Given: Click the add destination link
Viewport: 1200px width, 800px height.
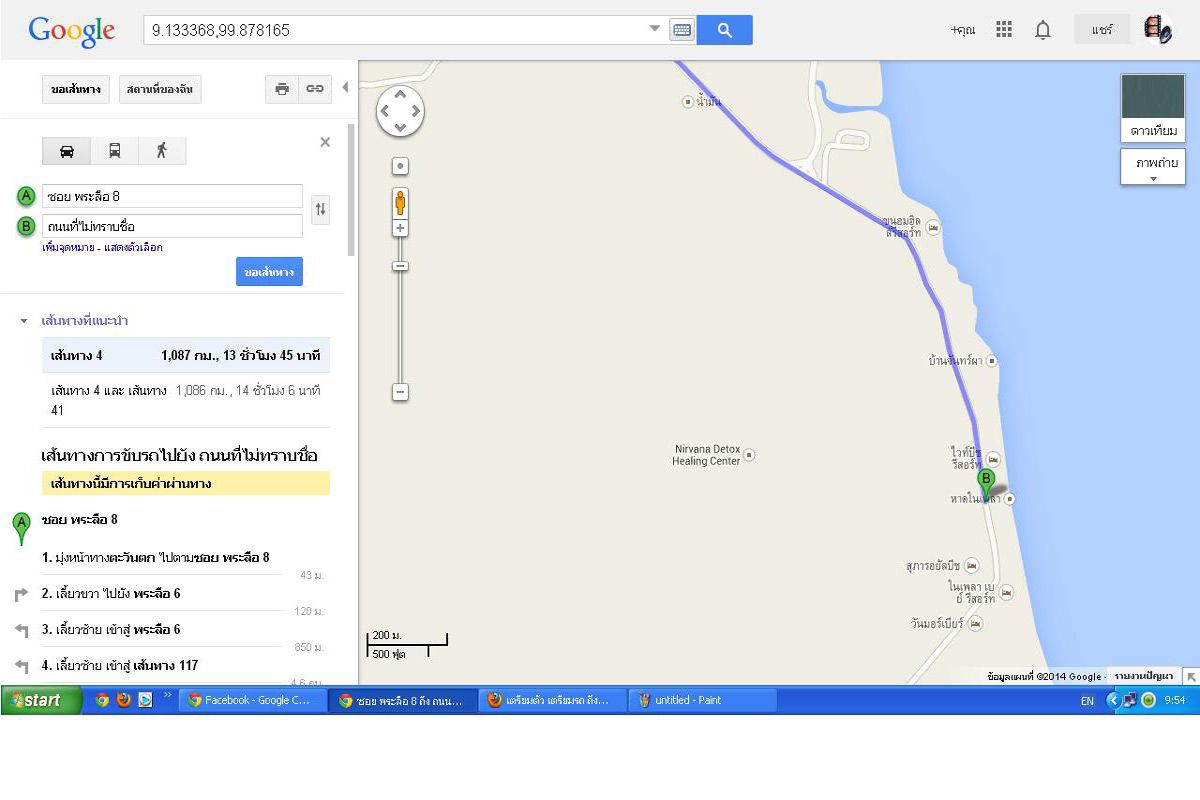Looking at the screenshot, I should [68, 247].
